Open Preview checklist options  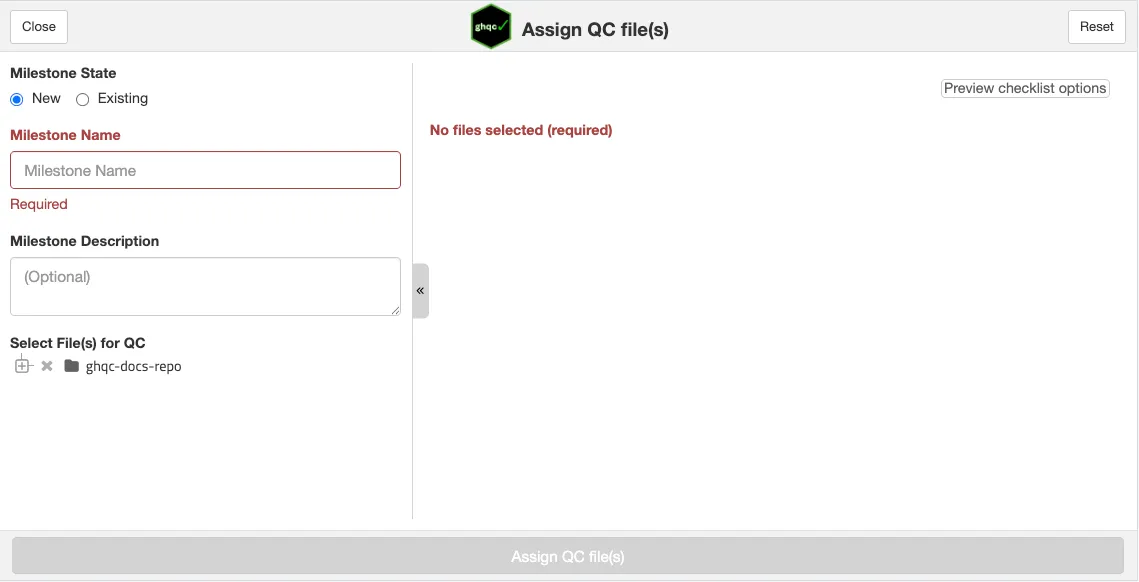1025,88
